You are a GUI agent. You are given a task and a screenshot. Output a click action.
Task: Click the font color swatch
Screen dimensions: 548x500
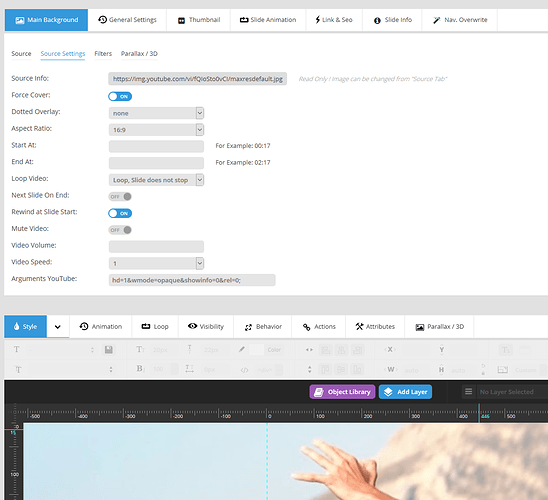point(256,349)
